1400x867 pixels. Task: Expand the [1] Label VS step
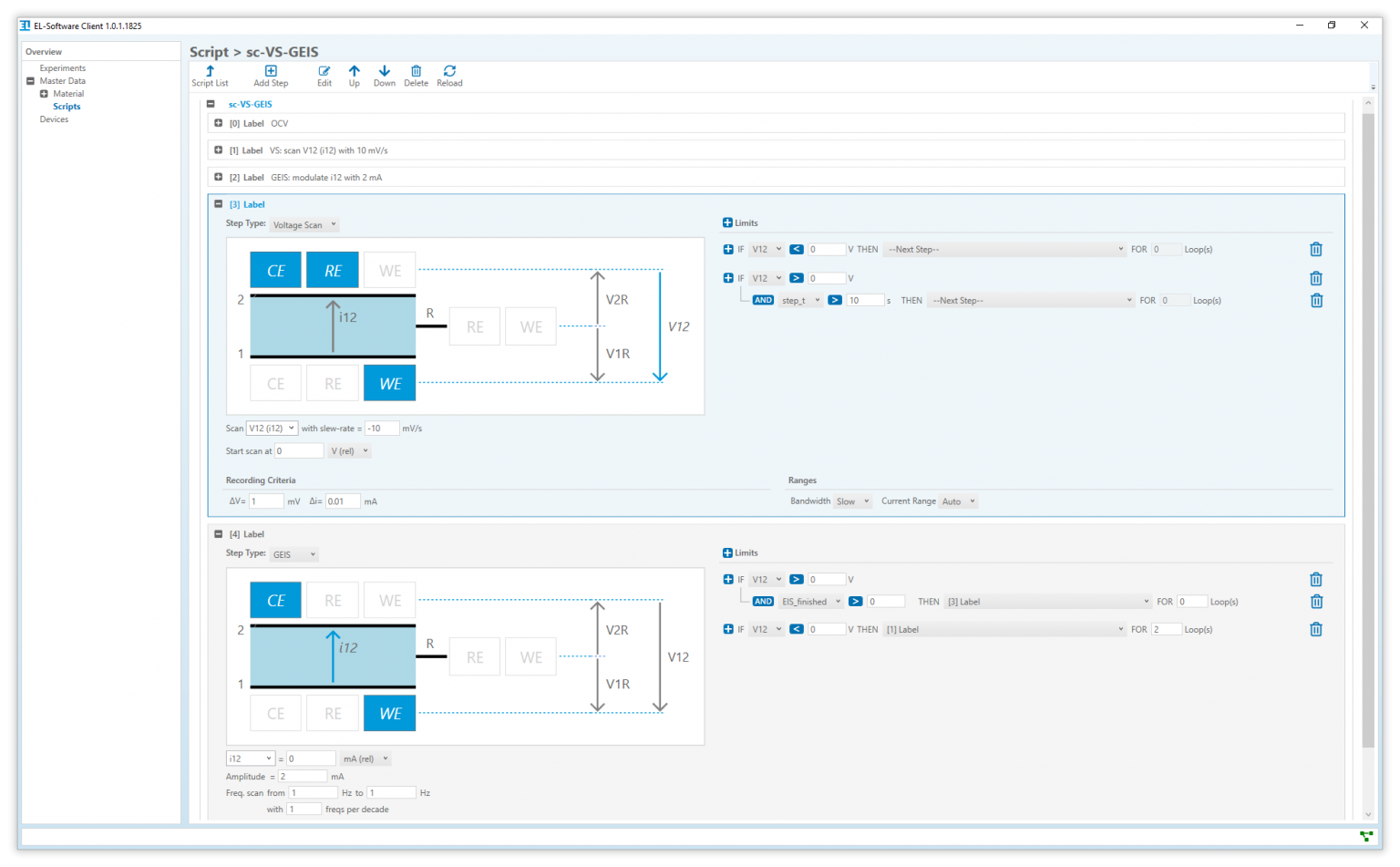click(x=219, y=150)
